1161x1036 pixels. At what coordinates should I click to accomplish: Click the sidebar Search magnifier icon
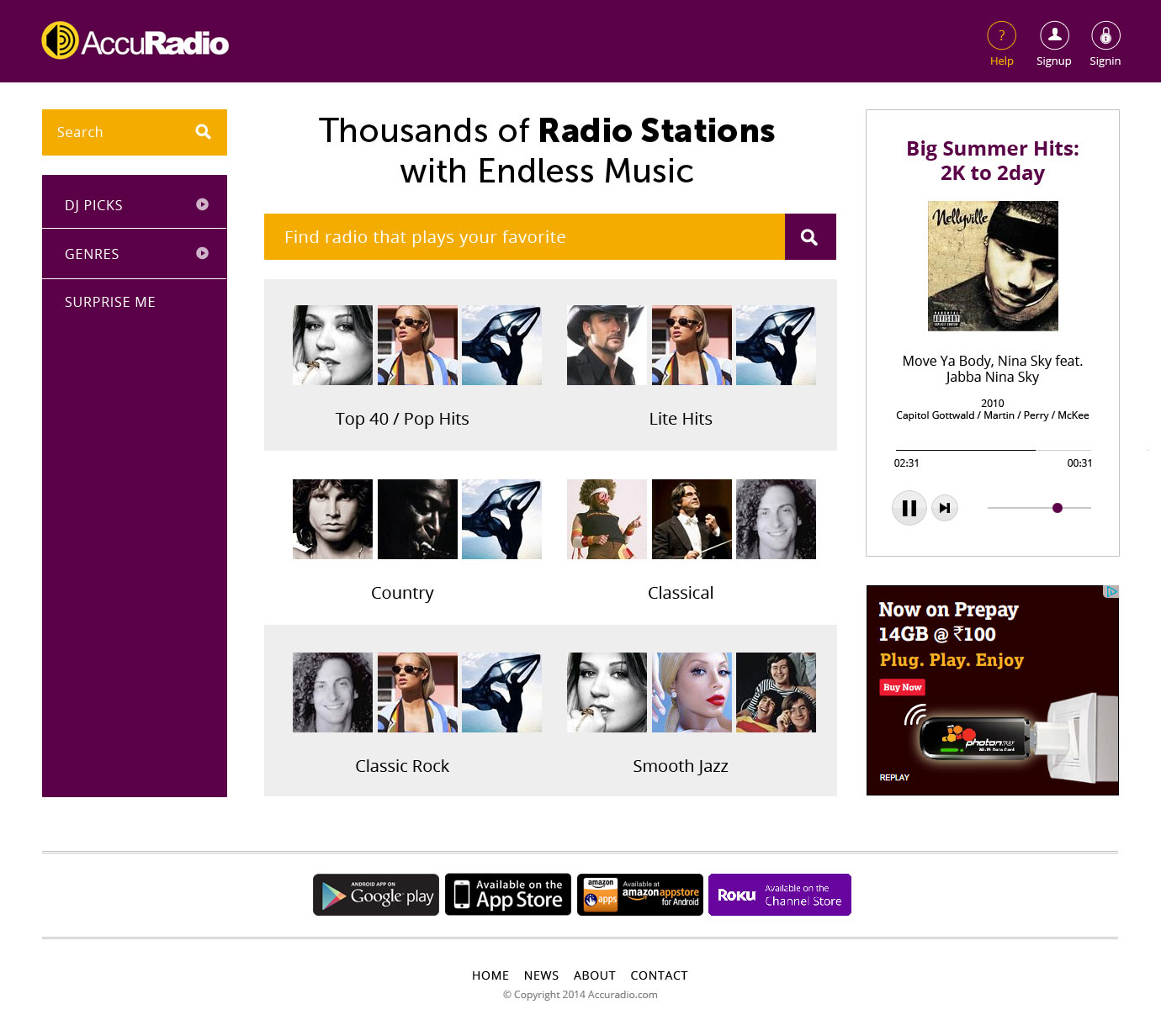(x=203, y=132)
